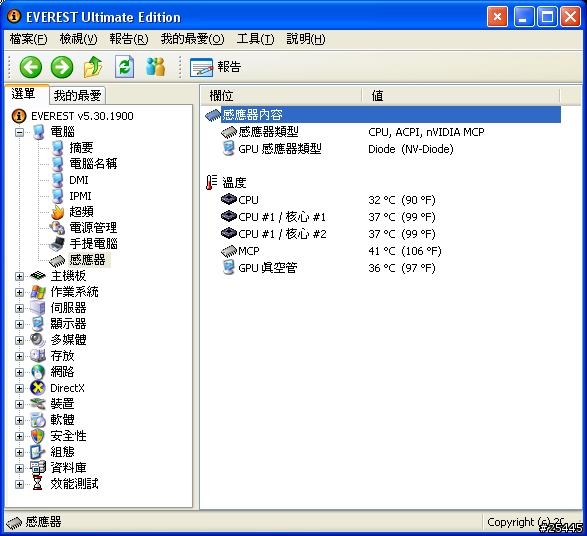Click the chip icon beside 感應器 in tree

click(57, 261)
